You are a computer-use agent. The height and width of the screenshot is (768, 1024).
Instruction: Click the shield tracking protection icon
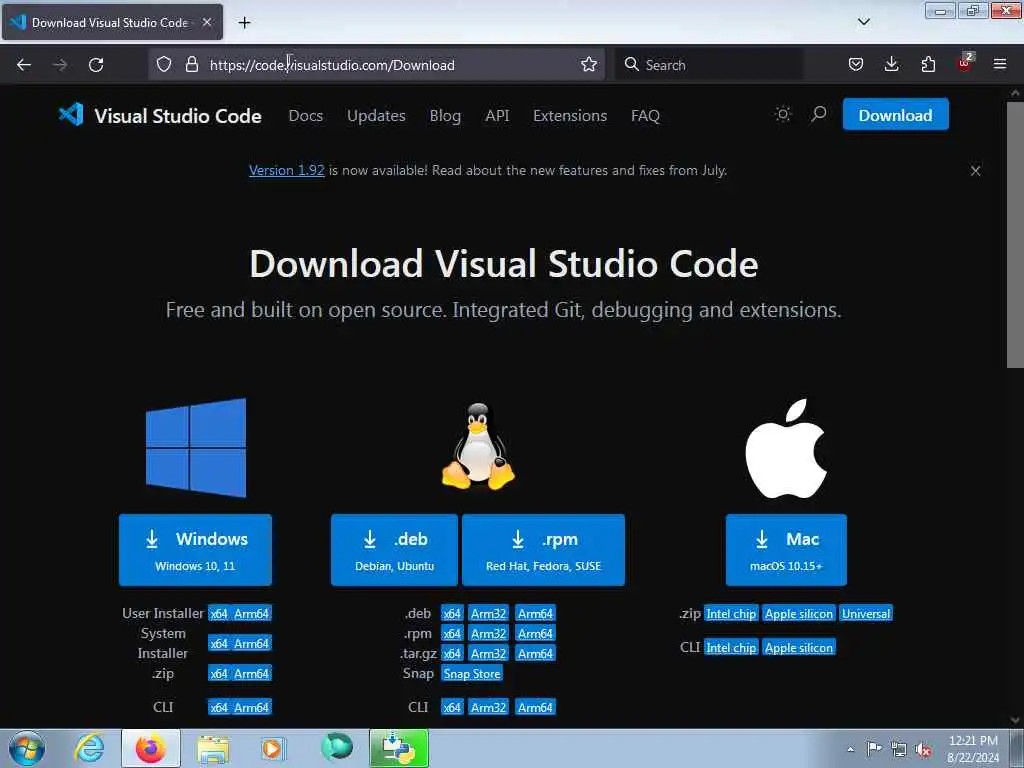point(164,65)
